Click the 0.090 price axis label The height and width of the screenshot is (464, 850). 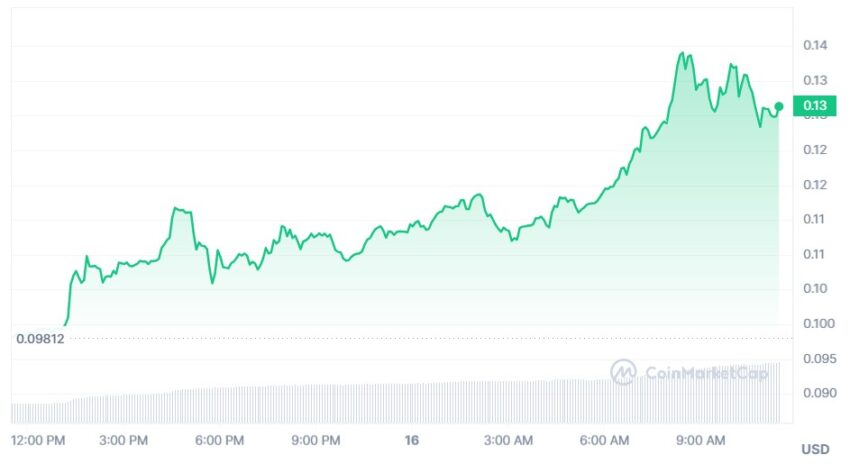click(x=820, y=393)
